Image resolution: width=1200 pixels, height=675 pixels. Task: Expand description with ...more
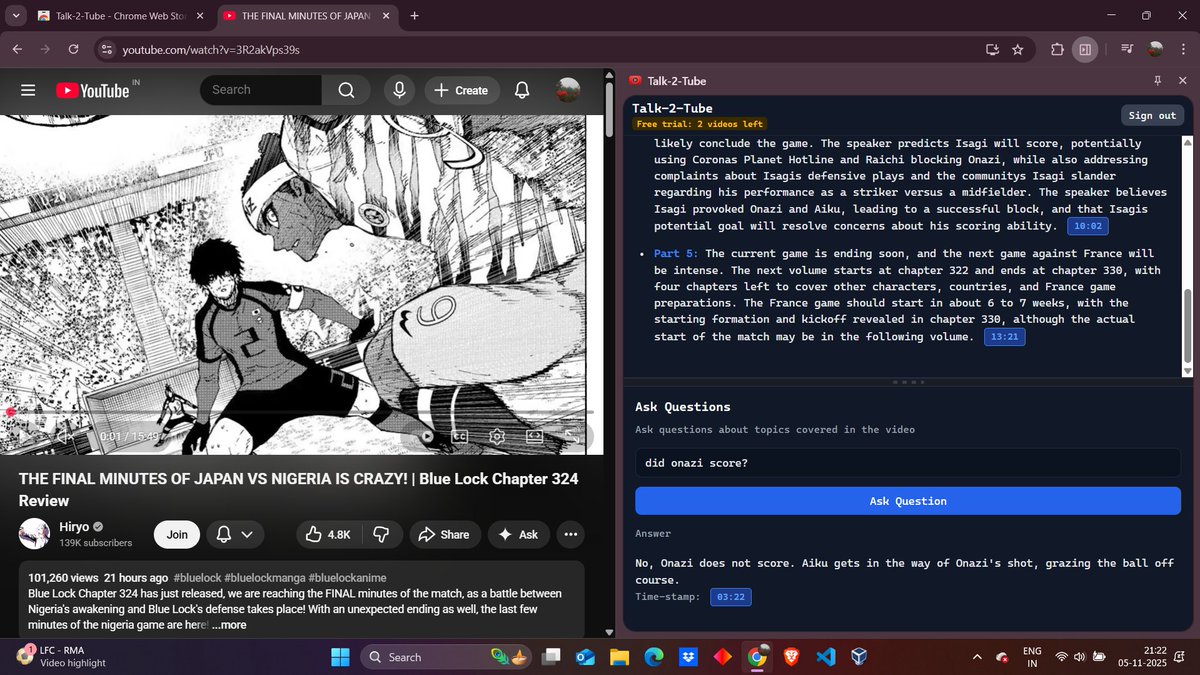[228, 625]
